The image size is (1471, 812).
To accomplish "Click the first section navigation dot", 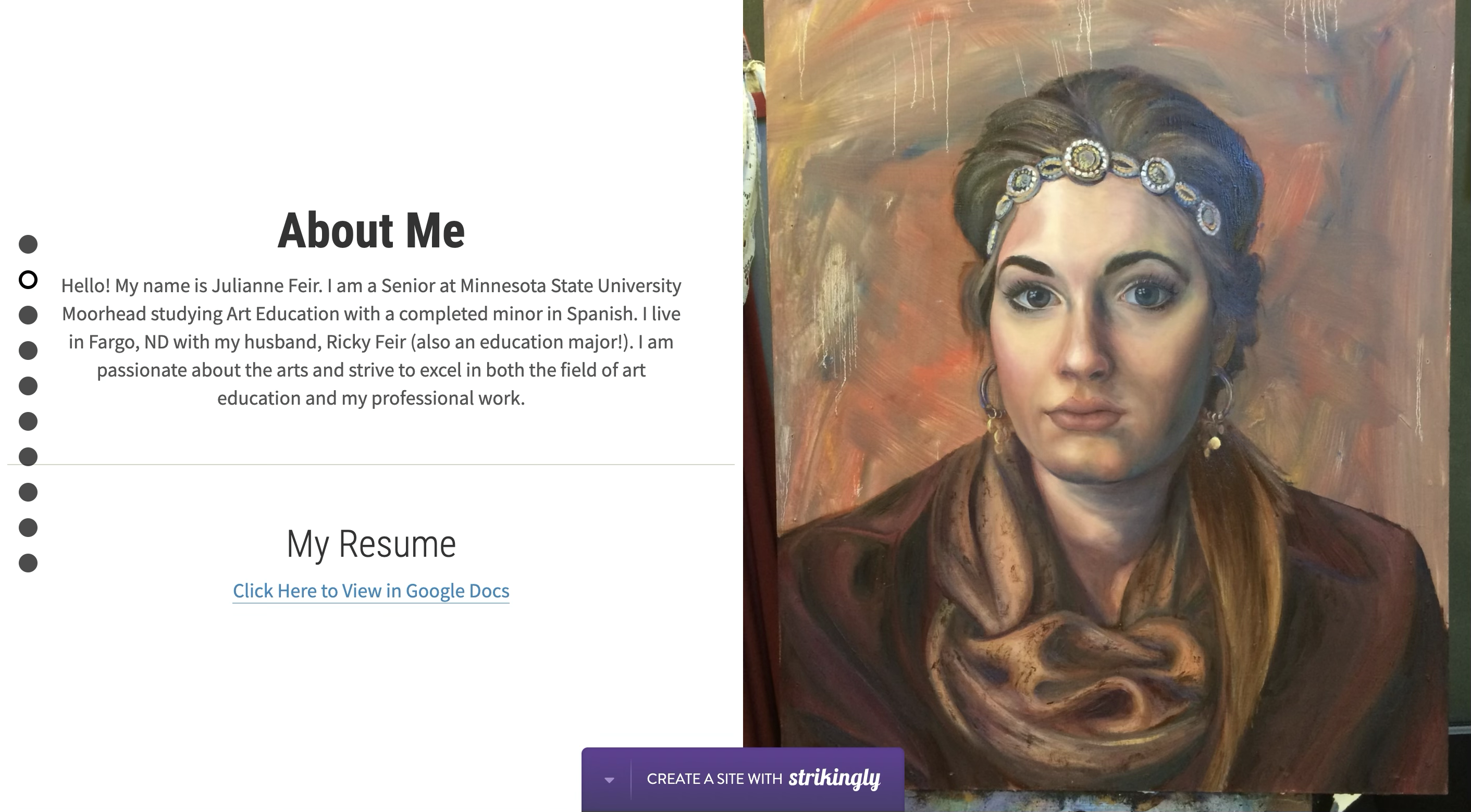I will click(x=28, y=244).
